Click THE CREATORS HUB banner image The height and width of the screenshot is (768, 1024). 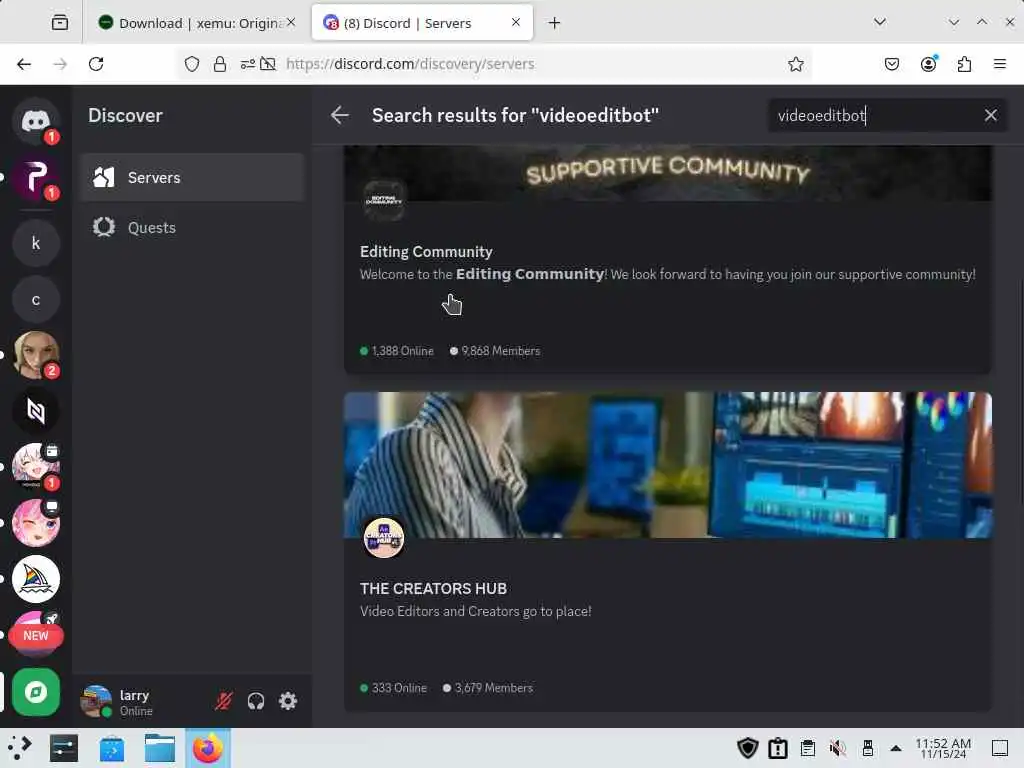point(667,465)
